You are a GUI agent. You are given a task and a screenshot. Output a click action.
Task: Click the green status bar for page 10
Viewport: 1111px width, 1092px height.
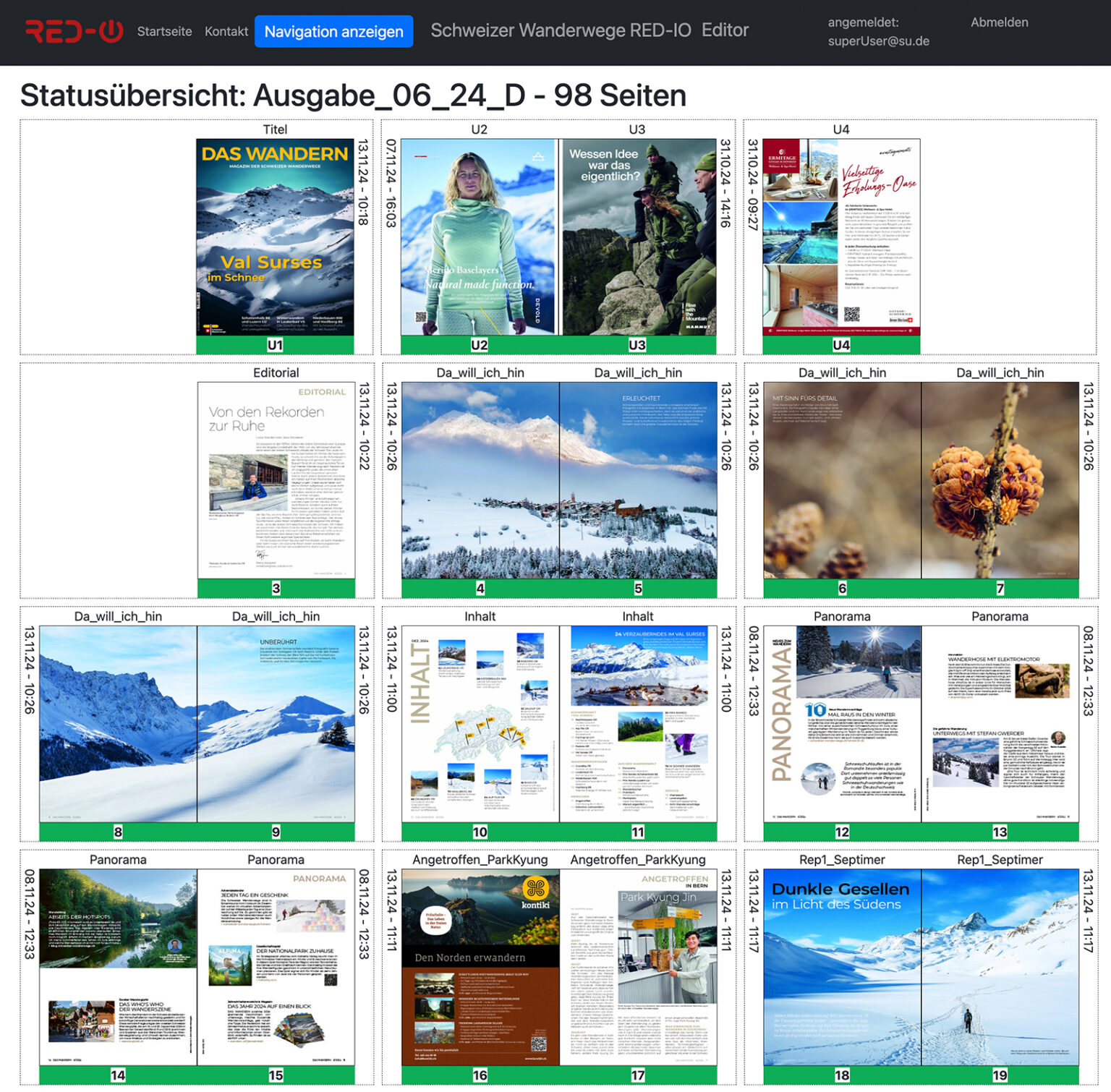point(480,832)
